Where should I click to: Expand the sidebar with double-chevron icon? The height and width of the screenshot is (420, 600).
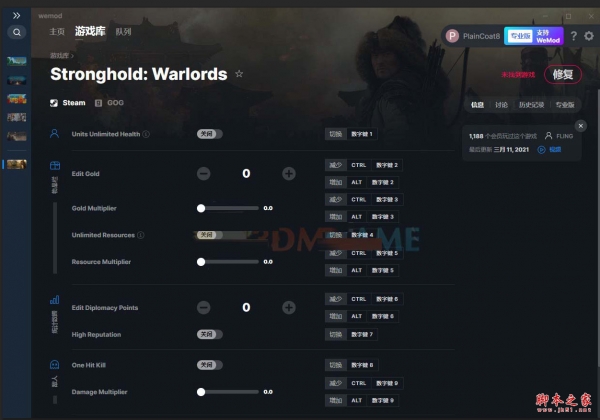(x=16, y=16)
